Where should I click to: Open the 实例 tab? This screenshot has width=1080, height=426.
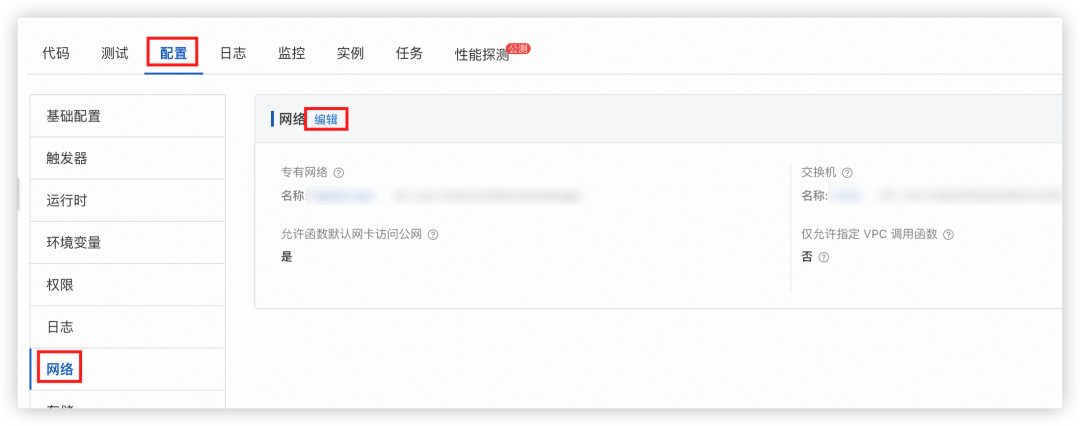(351, 54)
